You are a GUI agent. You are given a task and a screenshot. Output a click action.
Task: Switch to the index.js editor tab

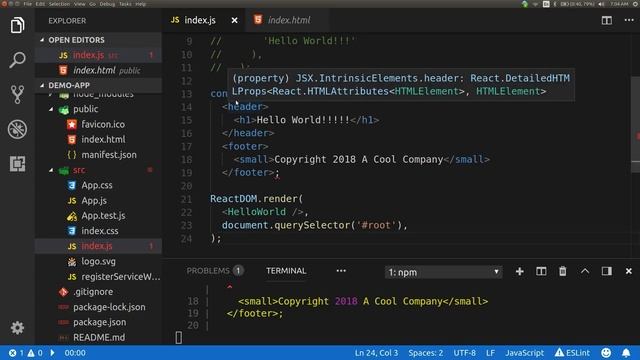[x=200, y=20]
